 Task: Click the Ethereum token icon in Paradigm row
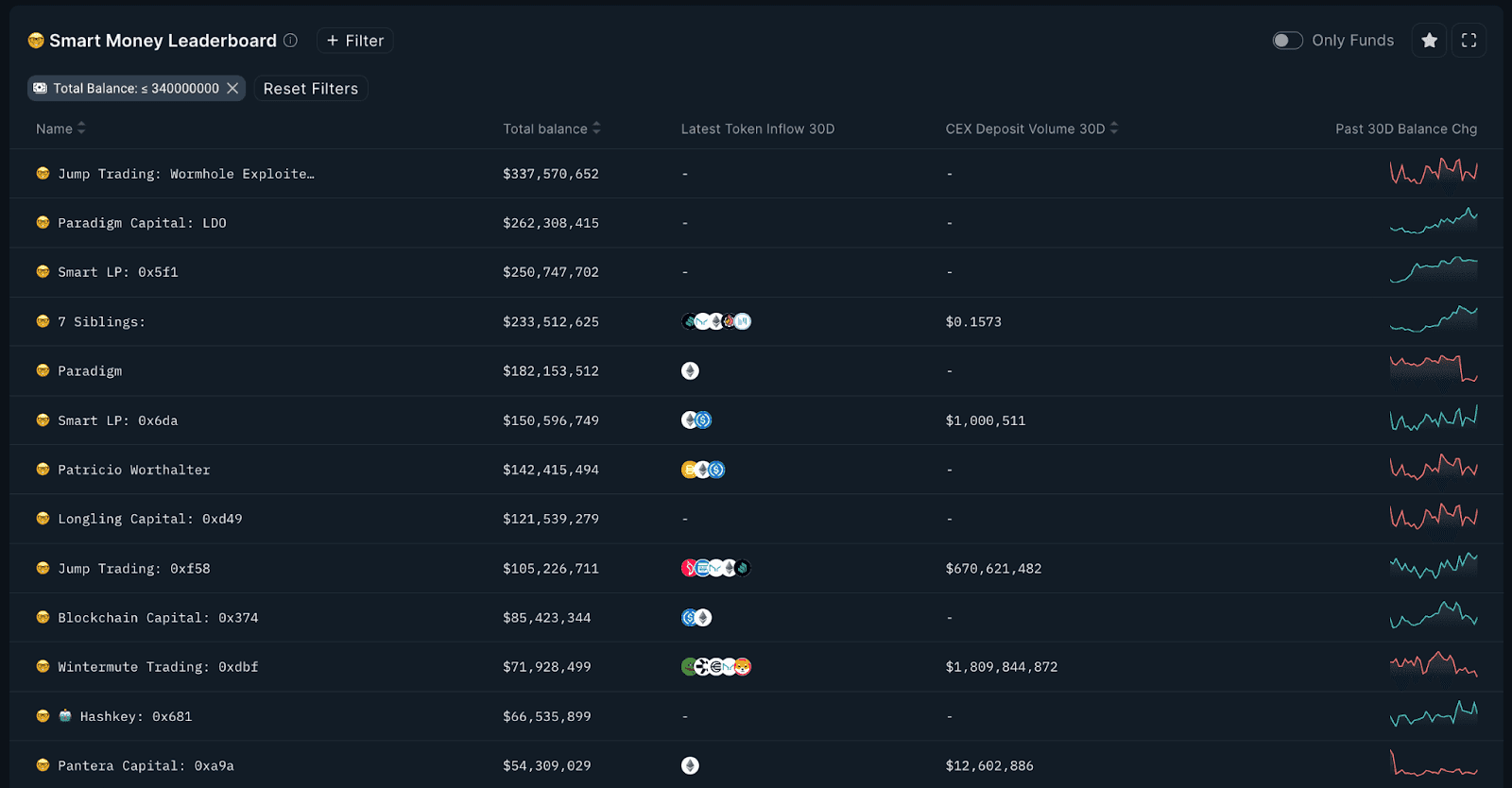pyautogui.click(x=690, y=370)
